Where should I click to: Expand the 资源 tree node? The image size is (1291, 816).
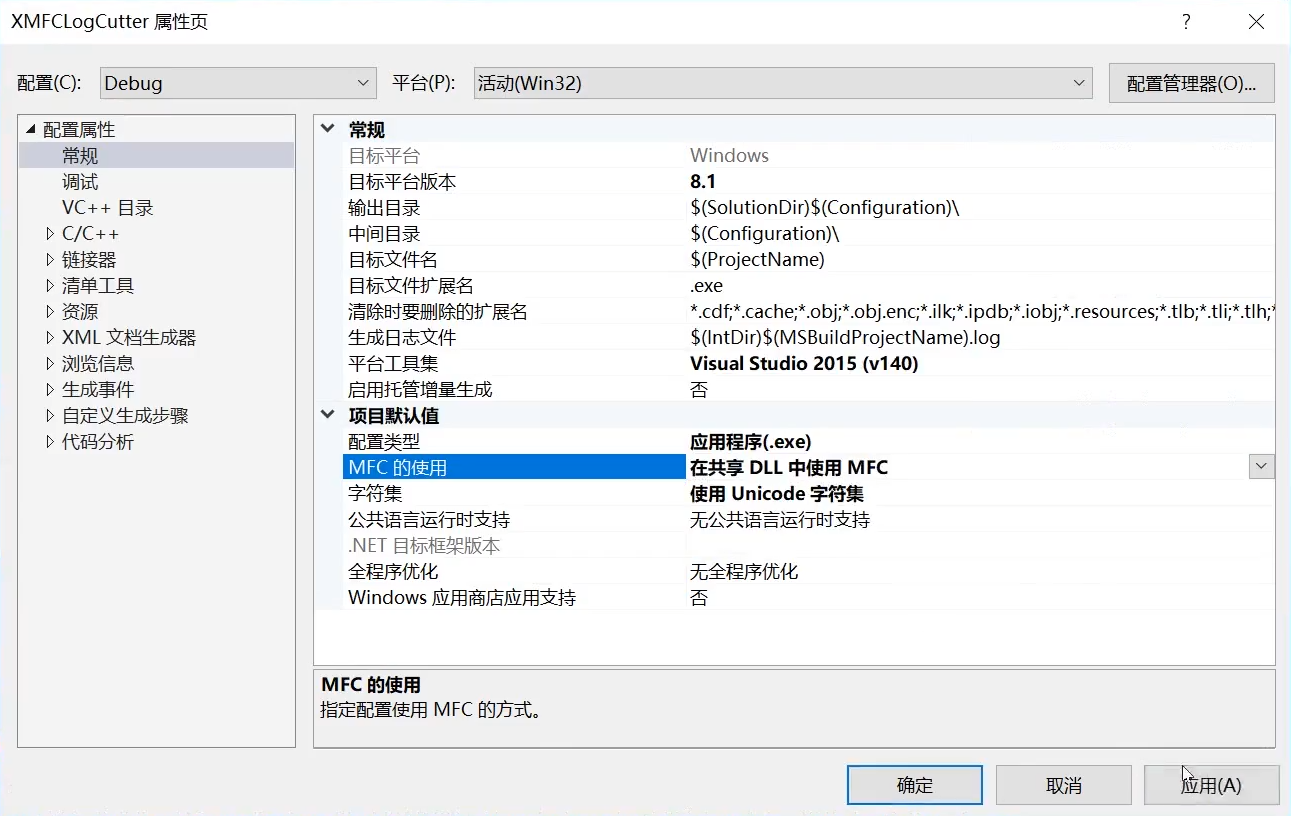click(50, 312)
